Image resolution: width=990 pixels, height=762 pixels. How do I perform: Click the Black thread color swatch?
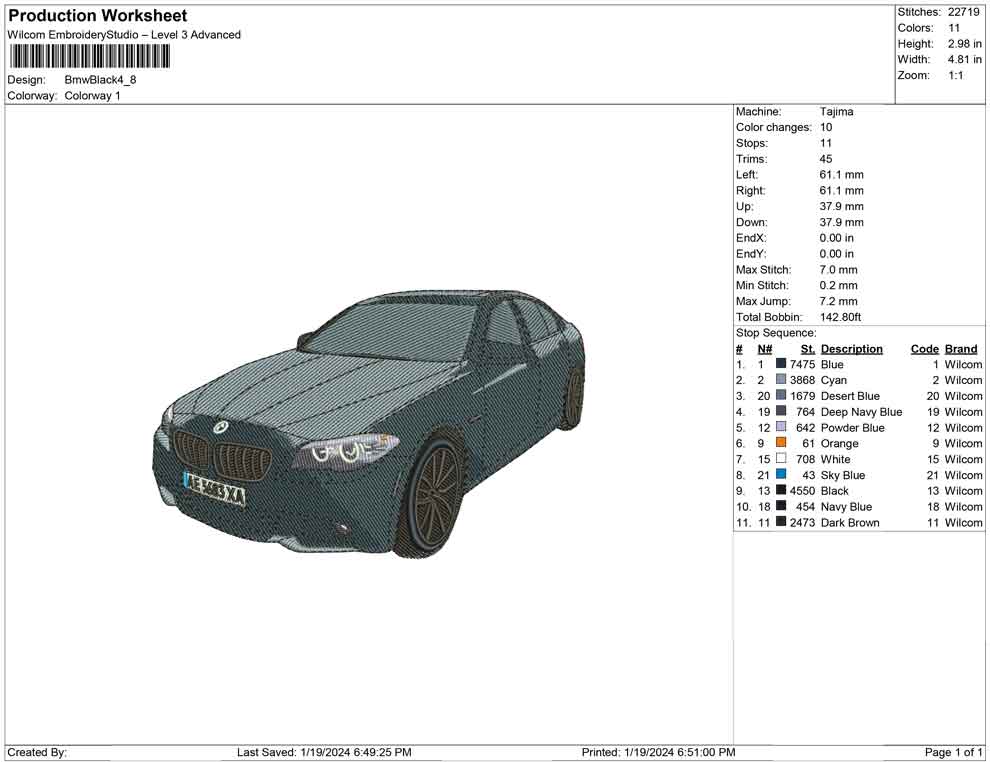pyautogui.click(x=781, y=490)
